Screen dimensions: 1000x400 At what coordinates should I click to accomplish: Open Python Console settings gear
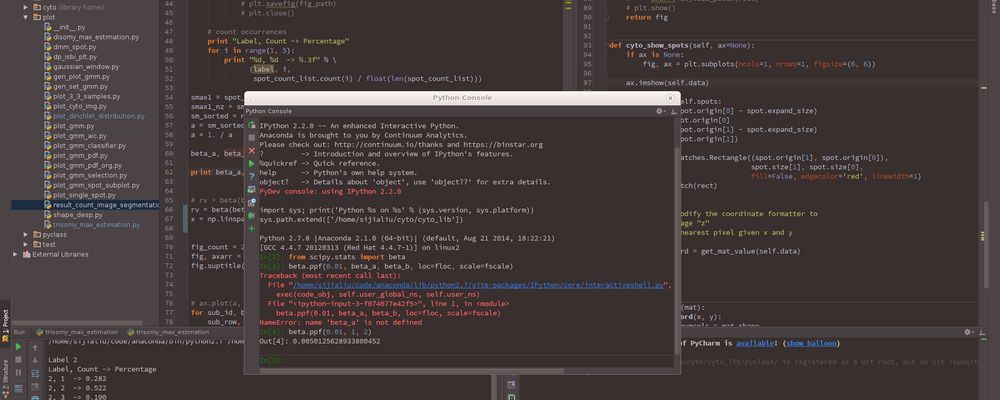(x=660, y=111)
